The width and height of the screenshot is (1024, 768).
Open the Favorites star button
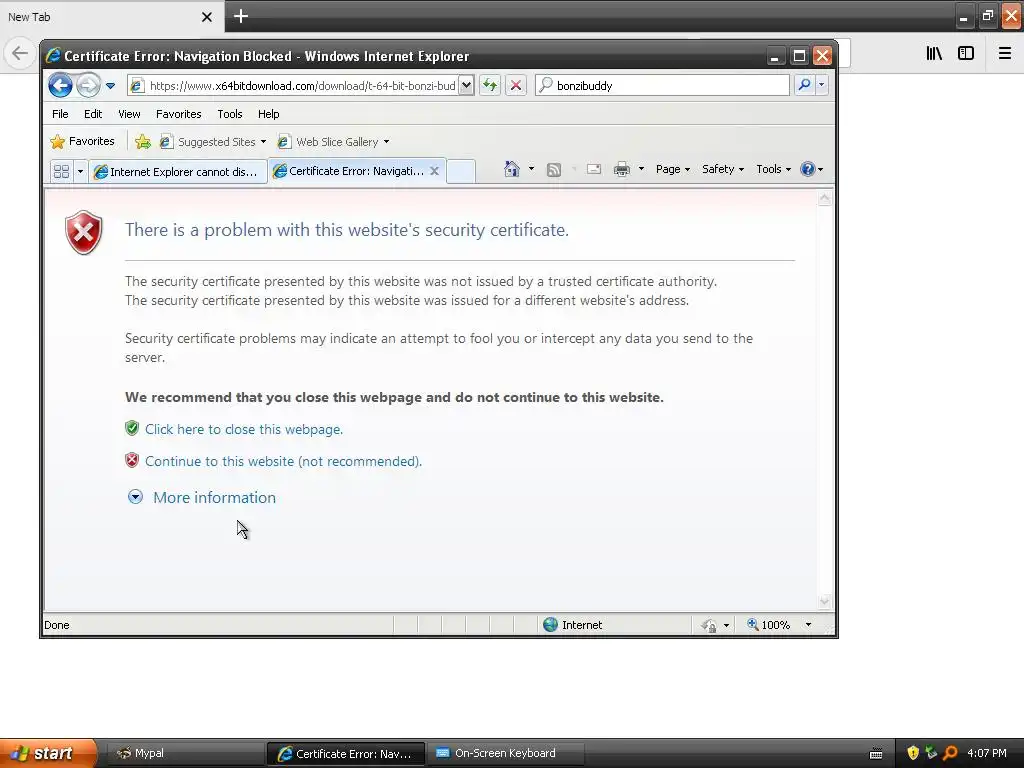(82, 141)
